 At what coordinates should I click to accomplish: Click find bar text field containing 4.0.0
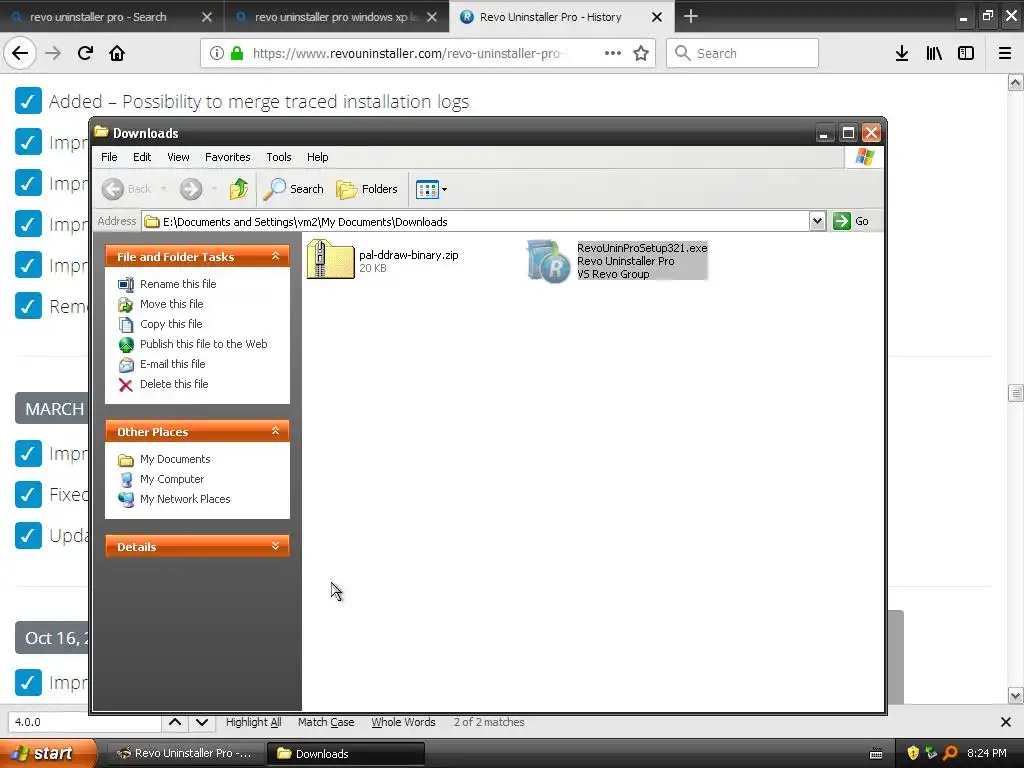click(x=84, y=722)
